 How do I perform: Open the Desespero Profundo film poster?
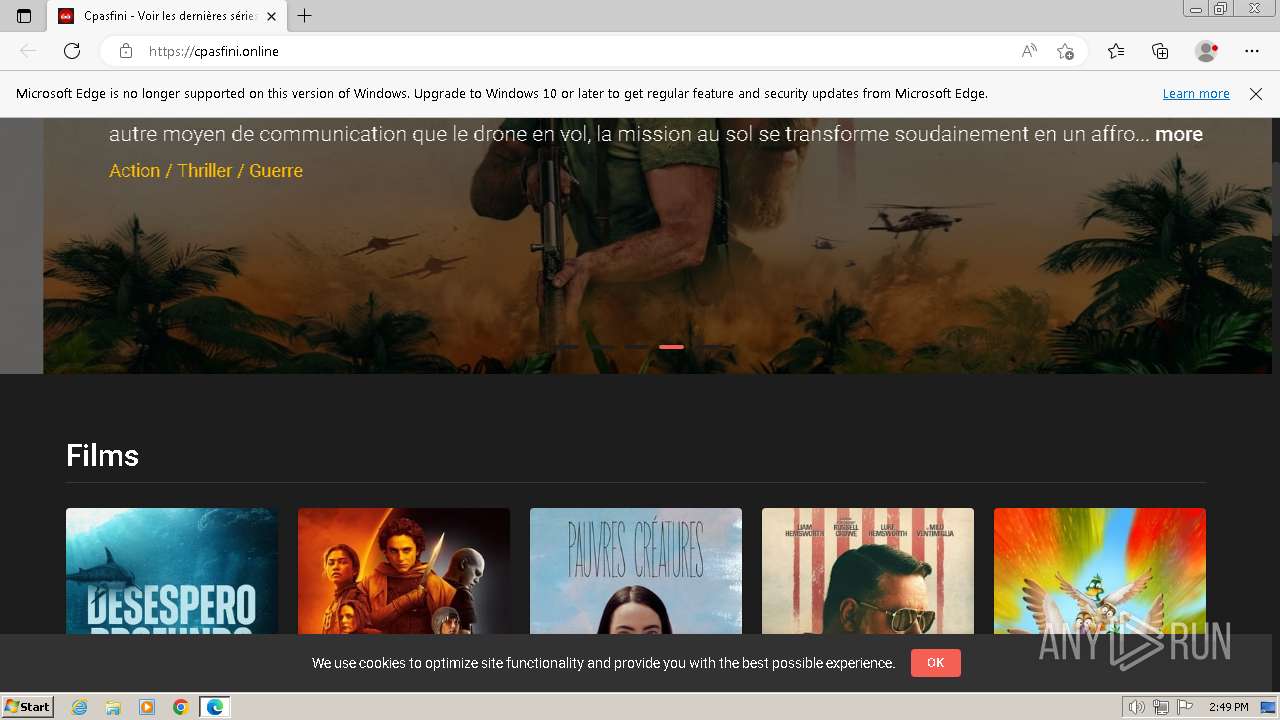tap(172, 571)
